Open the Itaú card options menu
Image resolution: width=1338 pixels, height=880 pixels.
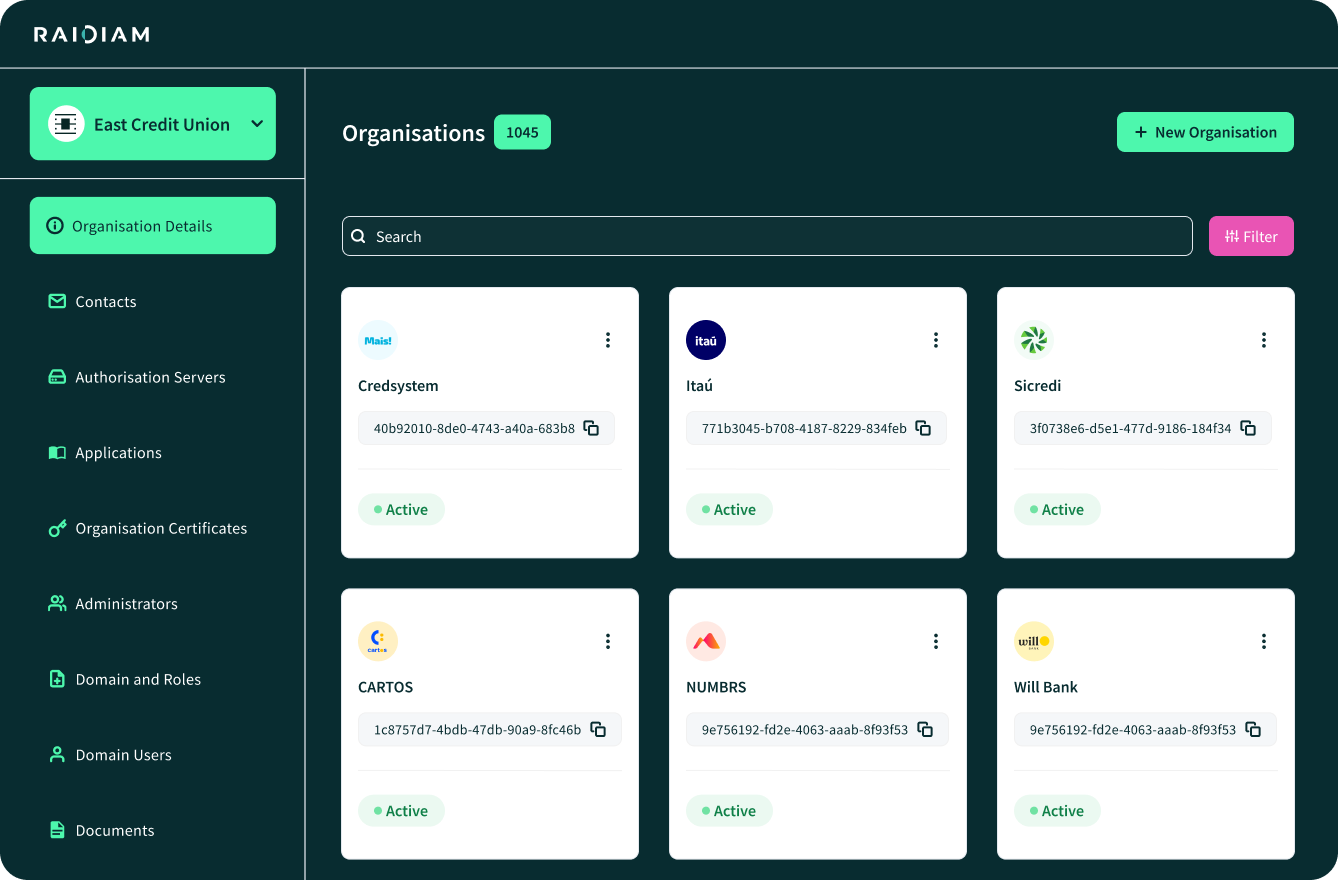(x=935, y=340)
